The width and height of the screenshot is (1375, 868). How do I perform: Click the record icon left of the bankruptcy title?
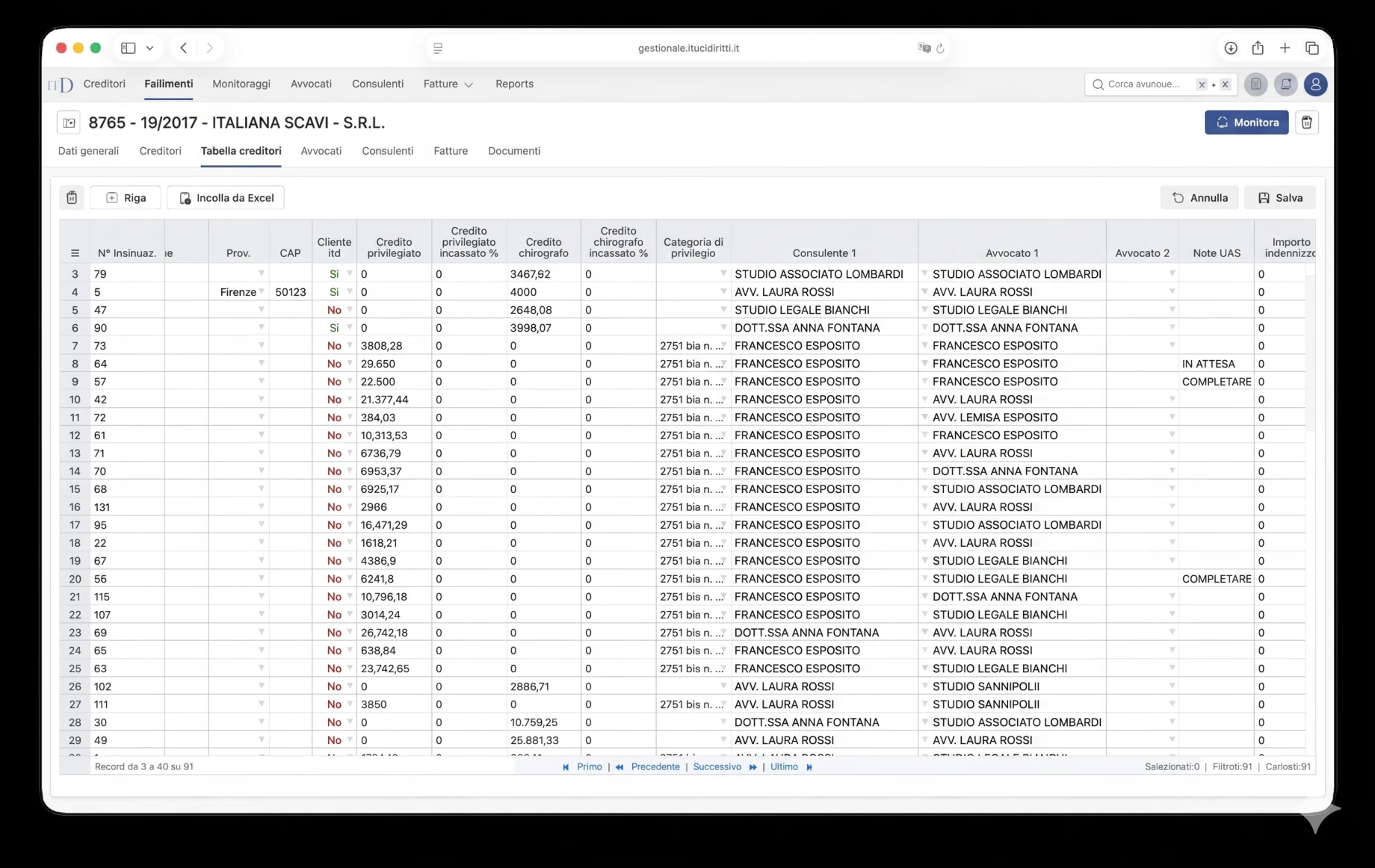69,123
